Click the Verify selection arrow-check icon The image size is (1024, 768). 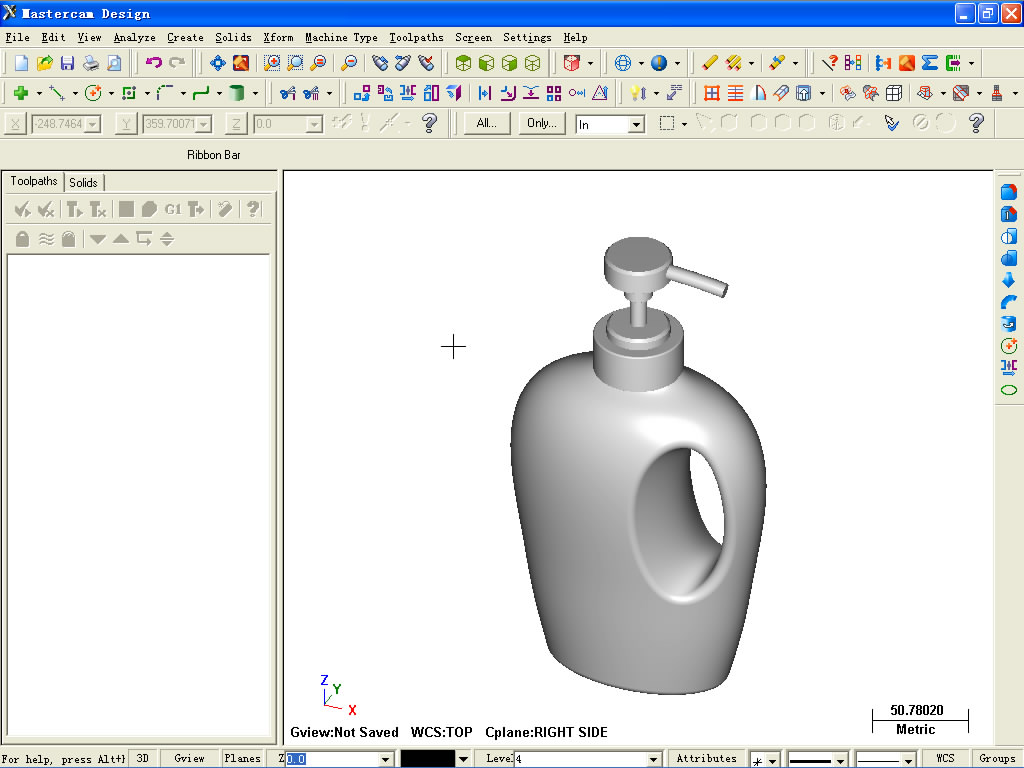[x=891, y=123]
